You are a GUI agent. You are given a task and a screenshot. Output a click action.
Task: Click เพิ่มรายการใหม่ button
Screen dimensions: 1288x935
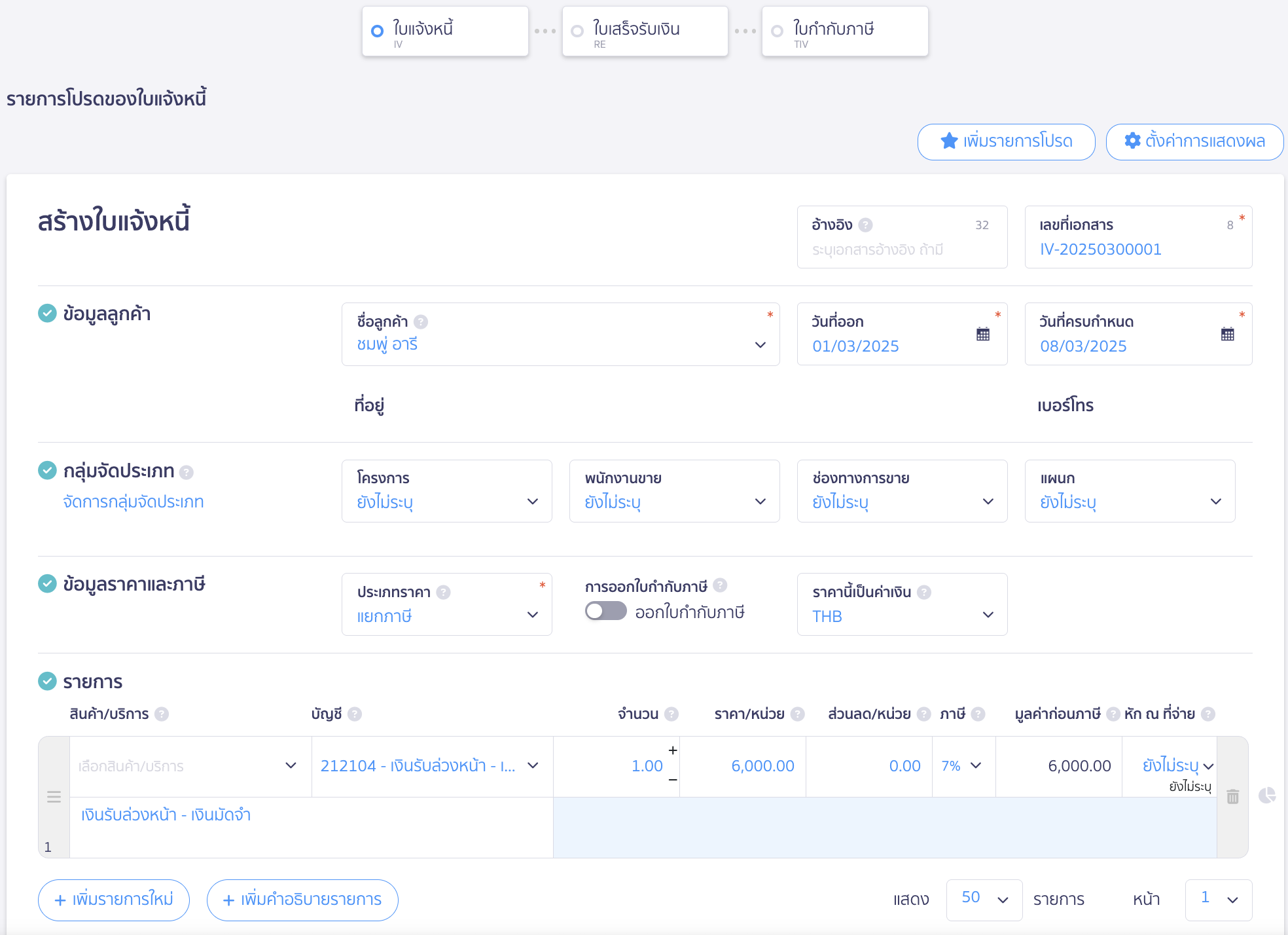[x=114, y=900]
